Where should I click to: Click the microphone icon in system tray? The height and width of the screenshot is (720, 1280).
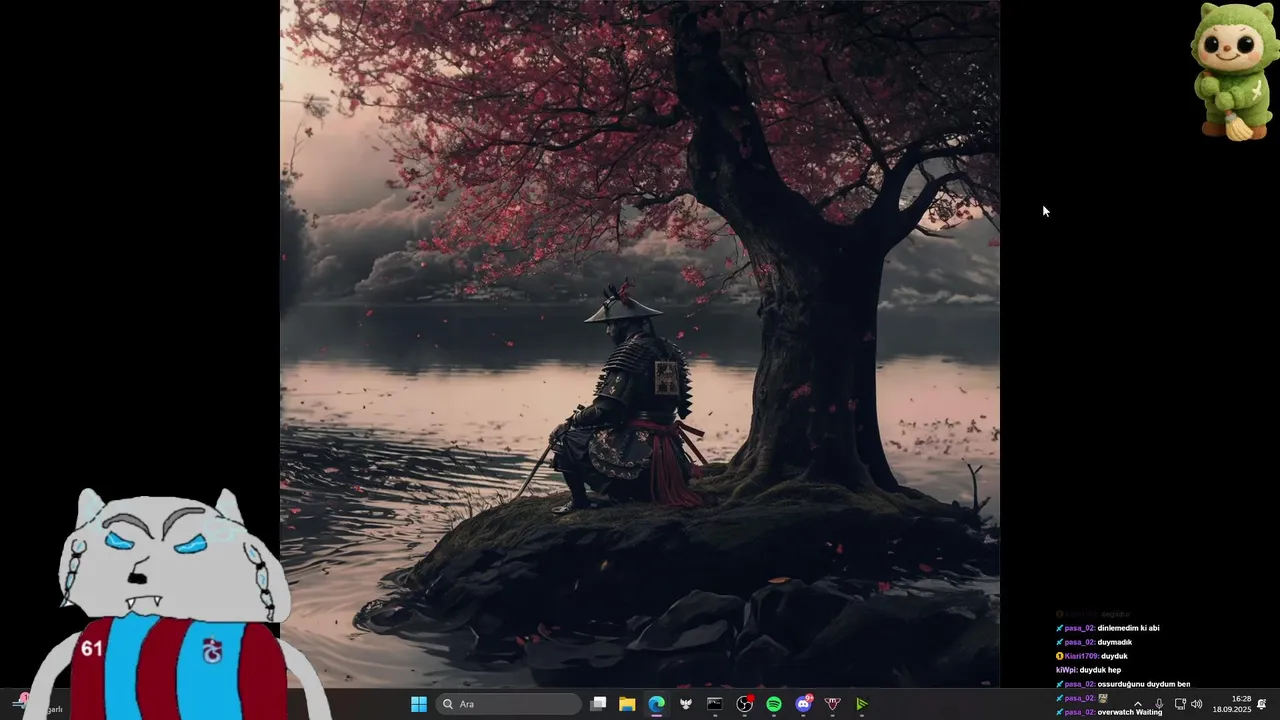(1158, 704)
